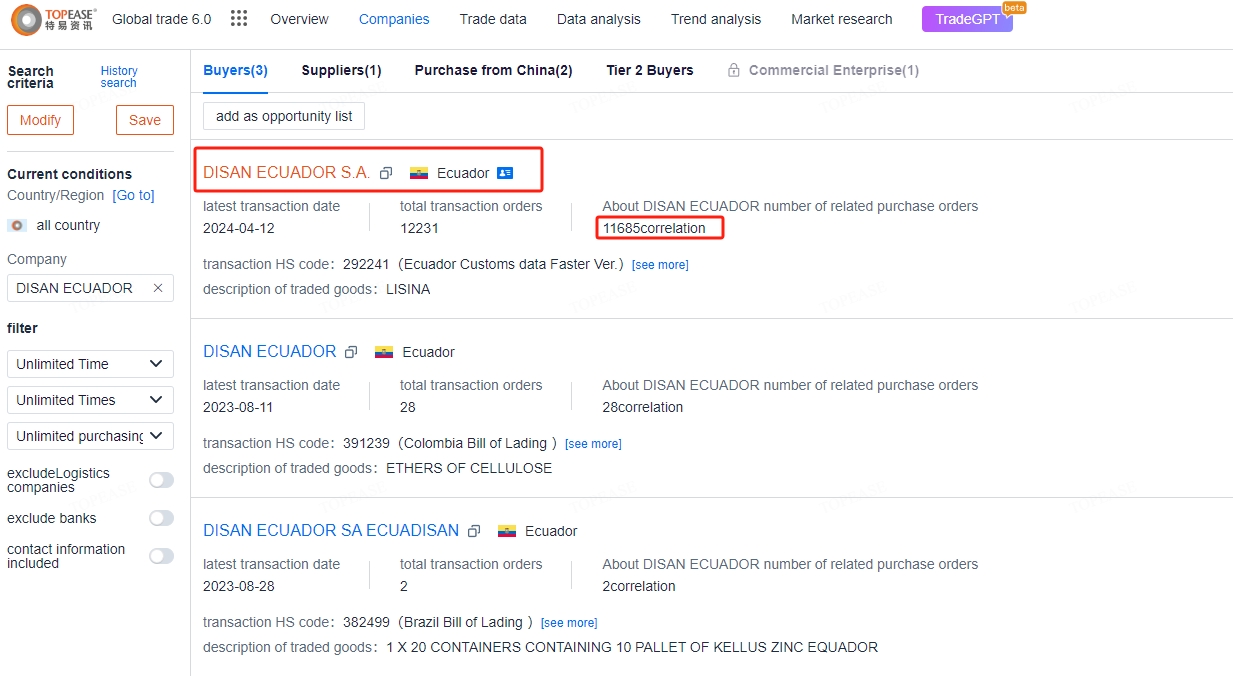Screen dimensions: 1233x676
Task: Open DISAN ECUADOR company link
Action: pos(270,352)
